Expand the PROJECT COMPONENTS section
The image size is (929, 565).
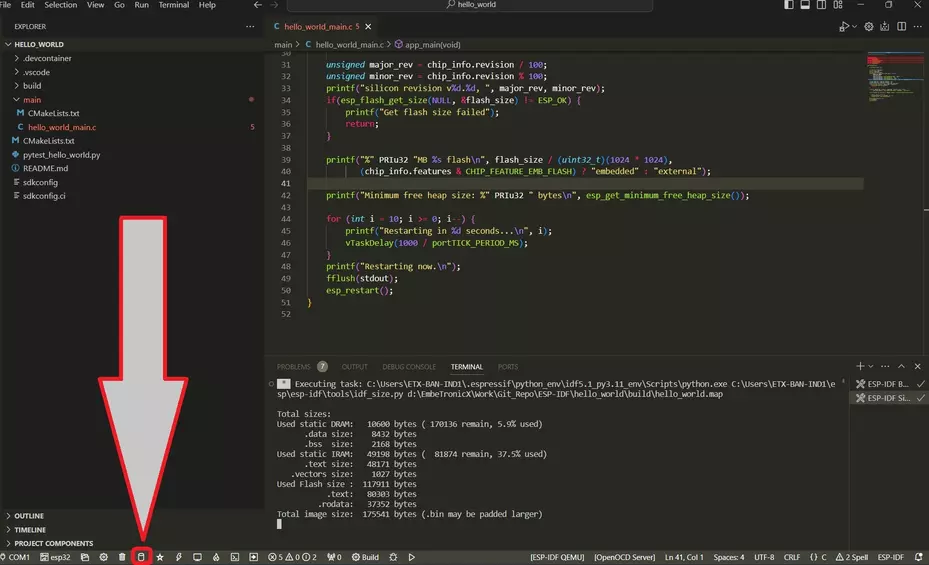coord(53,543)
